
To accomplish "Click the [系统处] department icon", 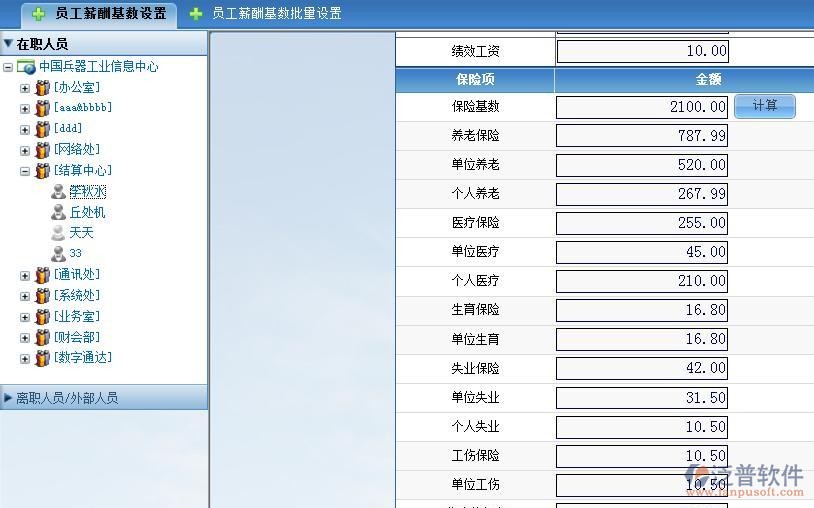I will click(x=43, y=296).
